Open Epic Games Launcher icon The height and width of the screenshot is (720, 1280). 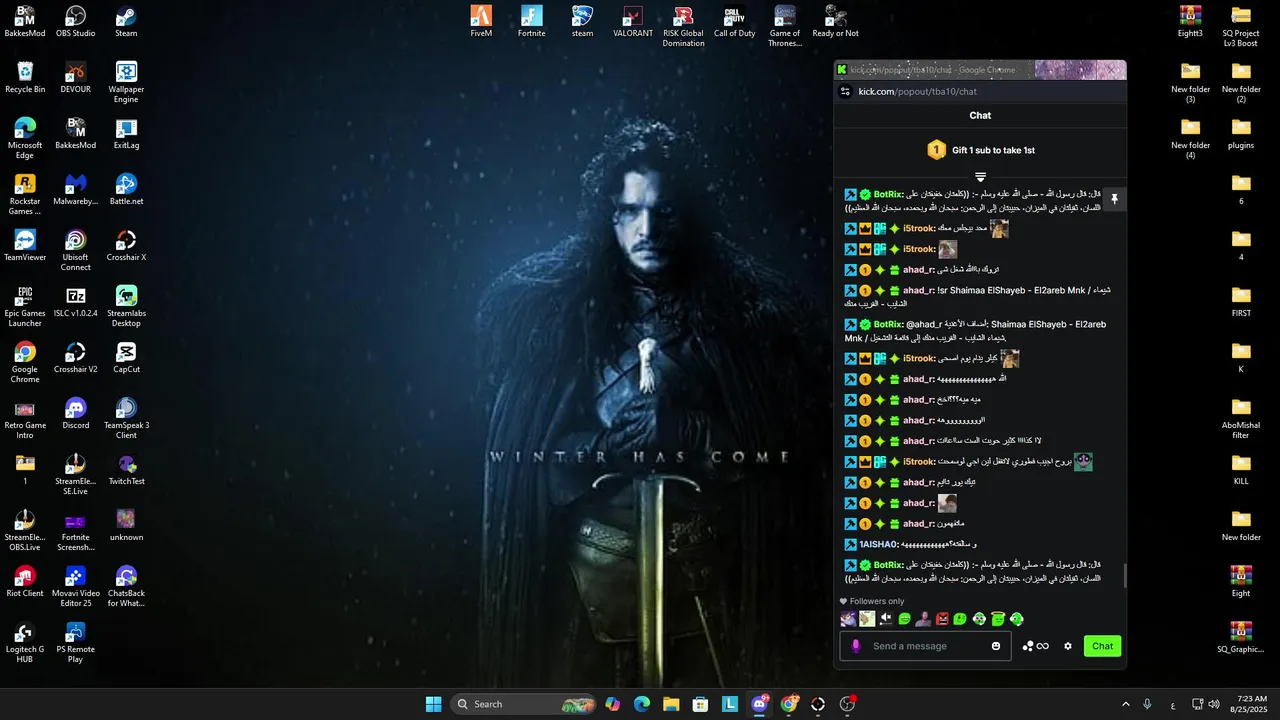tap(25, 307)
